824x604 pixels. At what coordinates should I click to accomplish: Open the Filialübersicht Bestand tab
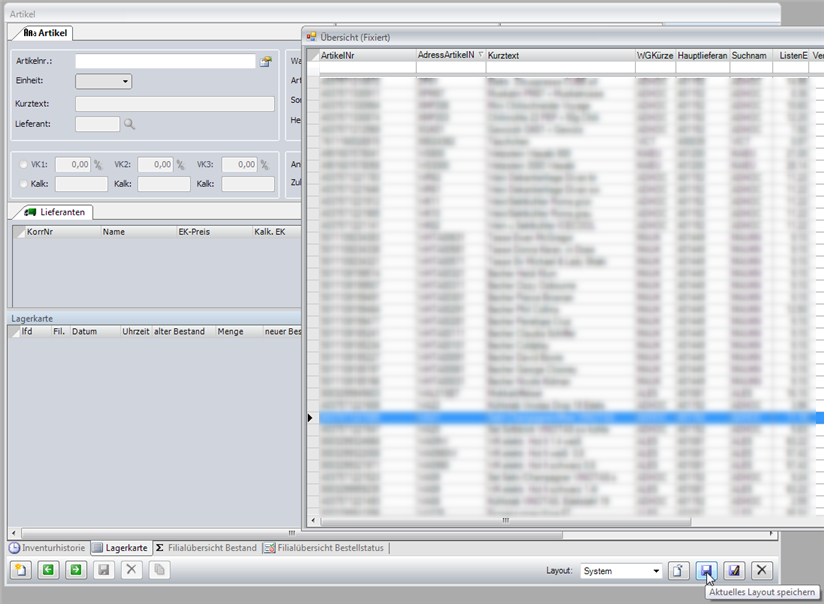coord(205,548)
